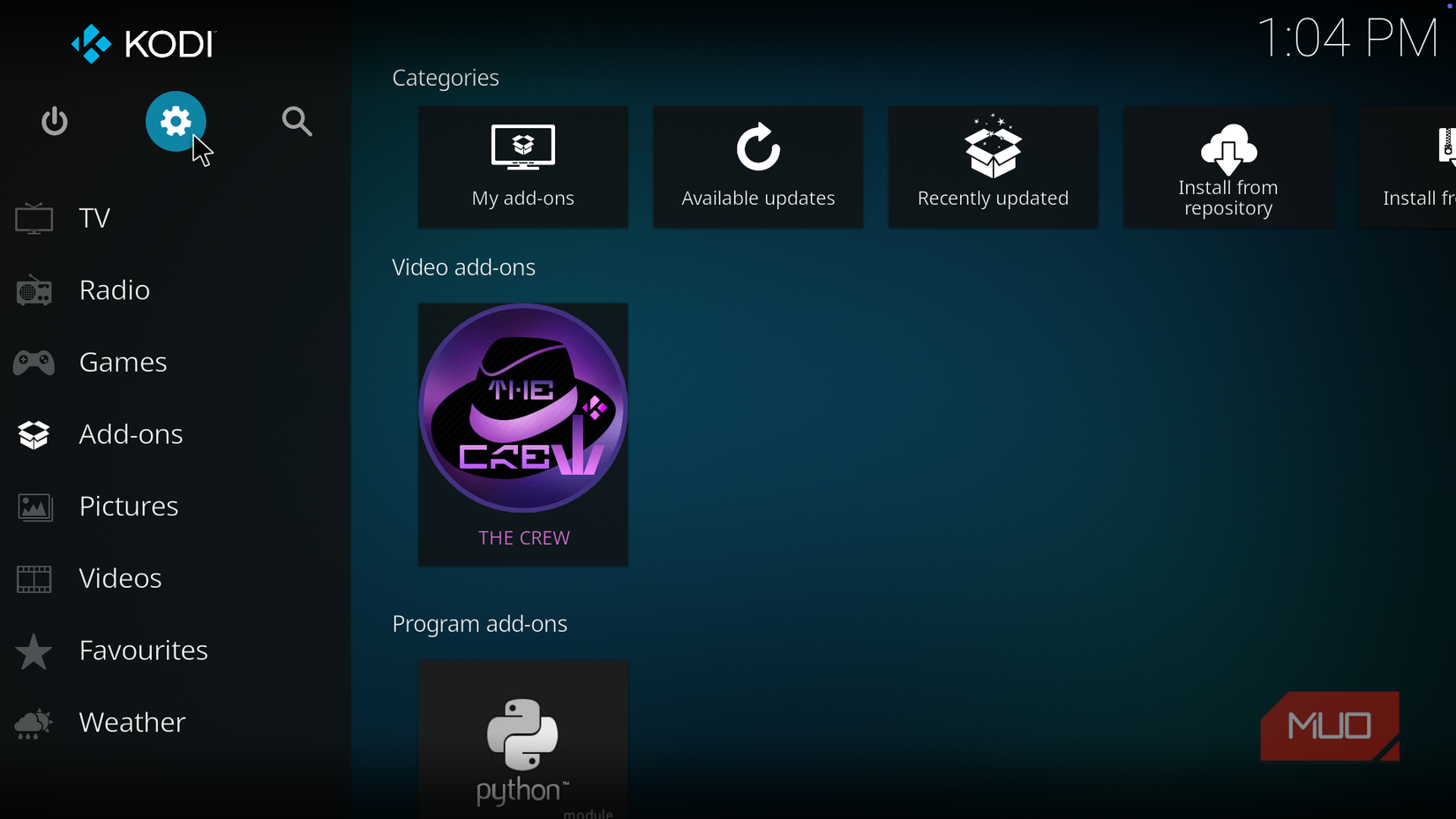Select the Favourites menu entry
Screen dimensions: 1456x819
click(x=143, y=650)
